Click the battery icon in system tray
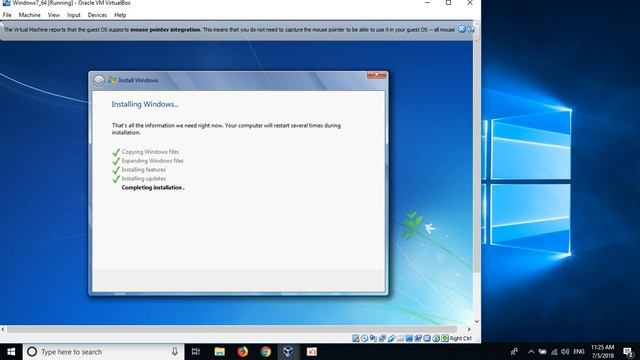The width and height of the screenshot is (640, 360). [x=542, y=351]
